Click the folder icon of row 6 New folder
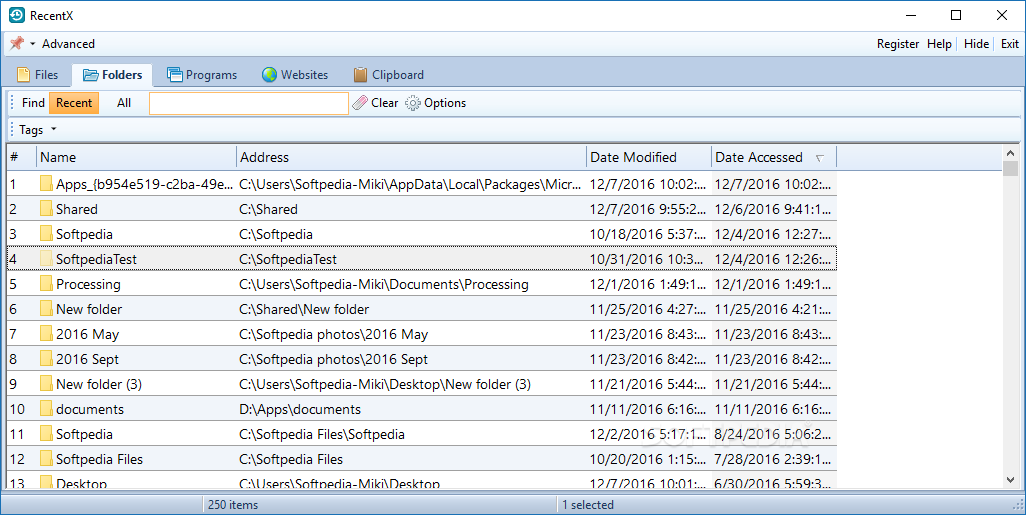Screen dimensions: 1026x515 (x=46, y=309)
